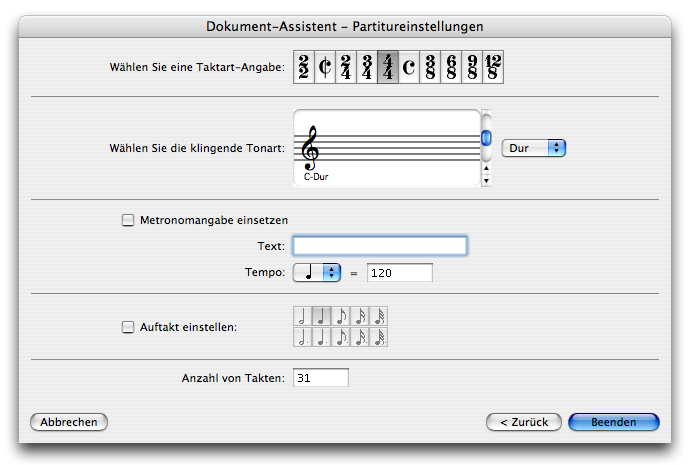Cancel the wizard with Abbrechen
The width and height of the screenshot is (691, 465).
click(70, 422)
